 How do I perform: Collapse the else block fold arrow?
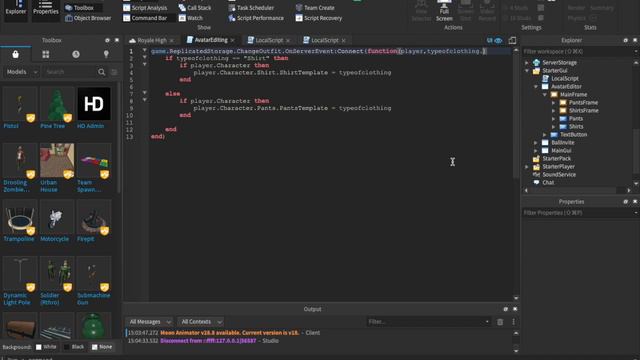pos(144,93)
